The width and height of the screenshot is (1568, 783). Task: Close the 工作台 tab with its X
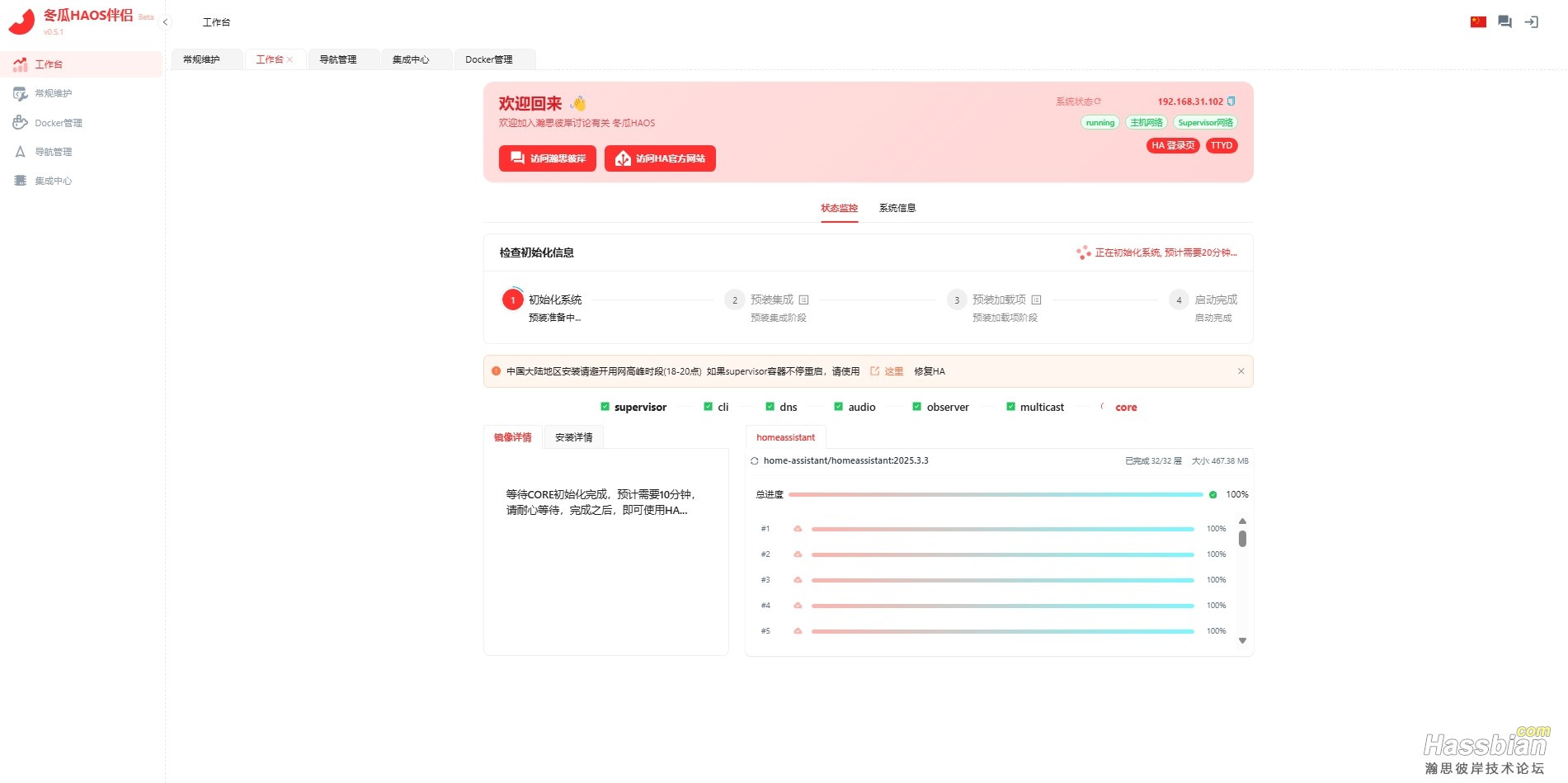[290, 59]
